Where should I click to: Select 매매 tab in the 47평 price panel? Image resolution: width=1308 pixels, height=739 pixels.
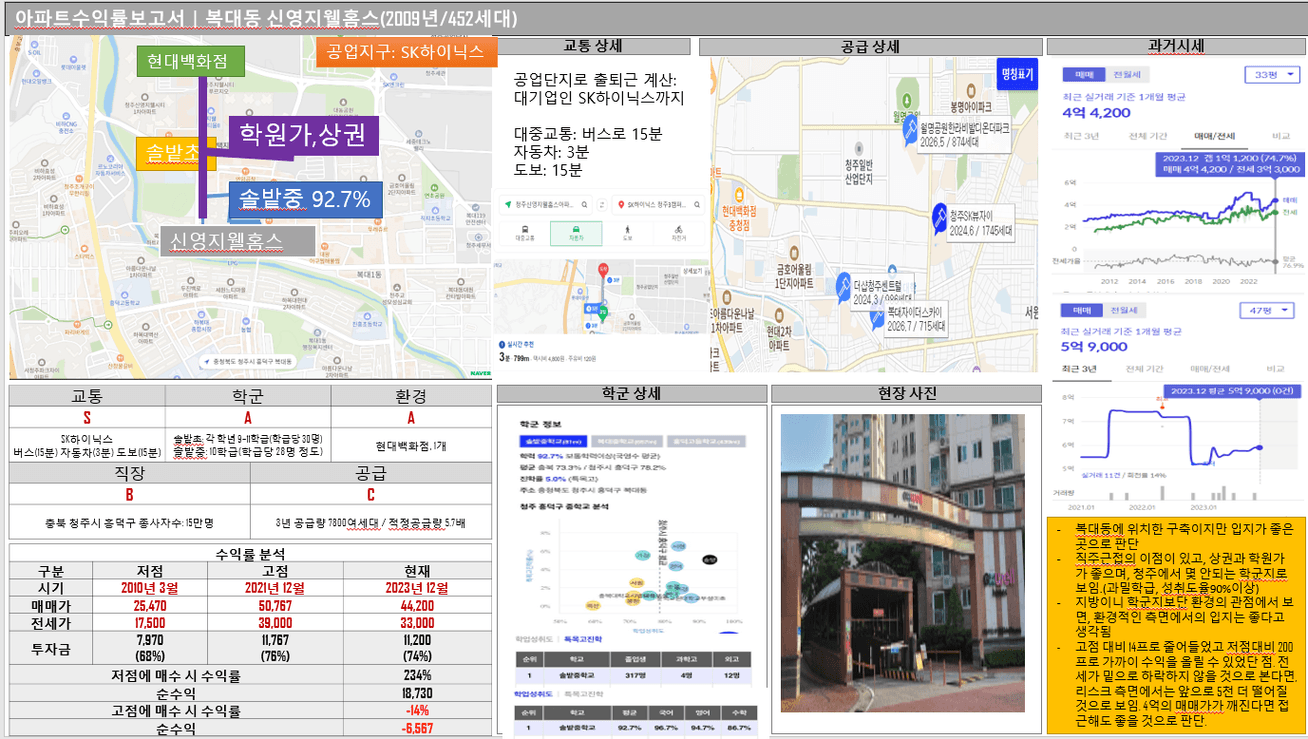coord(1081,311)
